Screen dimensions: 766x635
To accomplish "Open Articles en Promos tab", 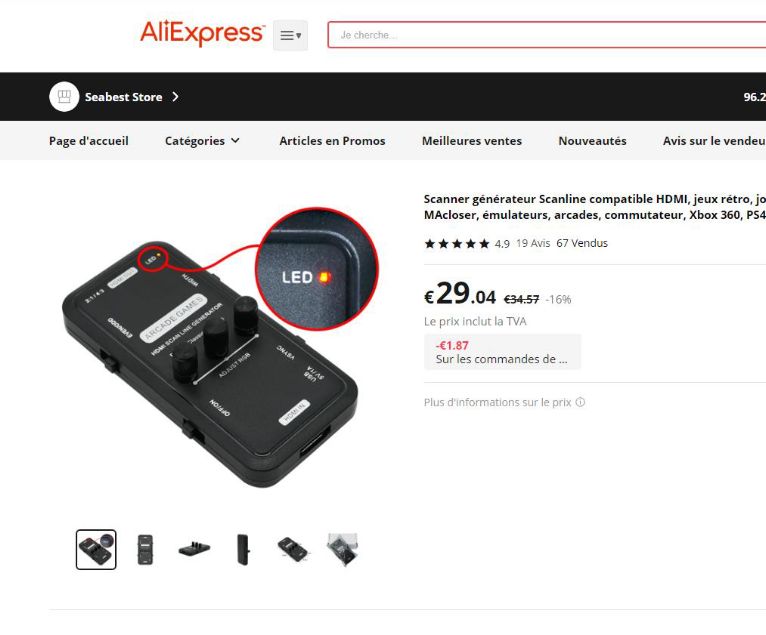I will 332,141.
